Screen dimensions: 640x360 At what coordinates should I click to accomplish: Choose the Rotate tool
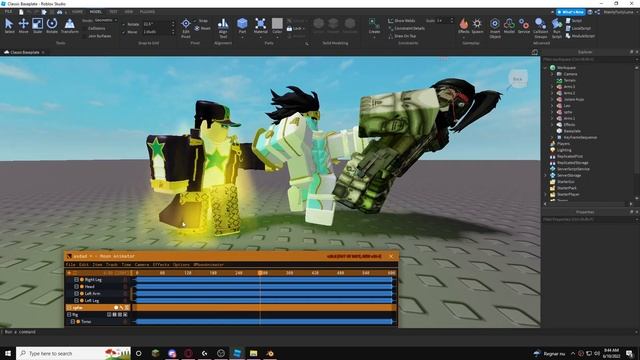point(52,26)
